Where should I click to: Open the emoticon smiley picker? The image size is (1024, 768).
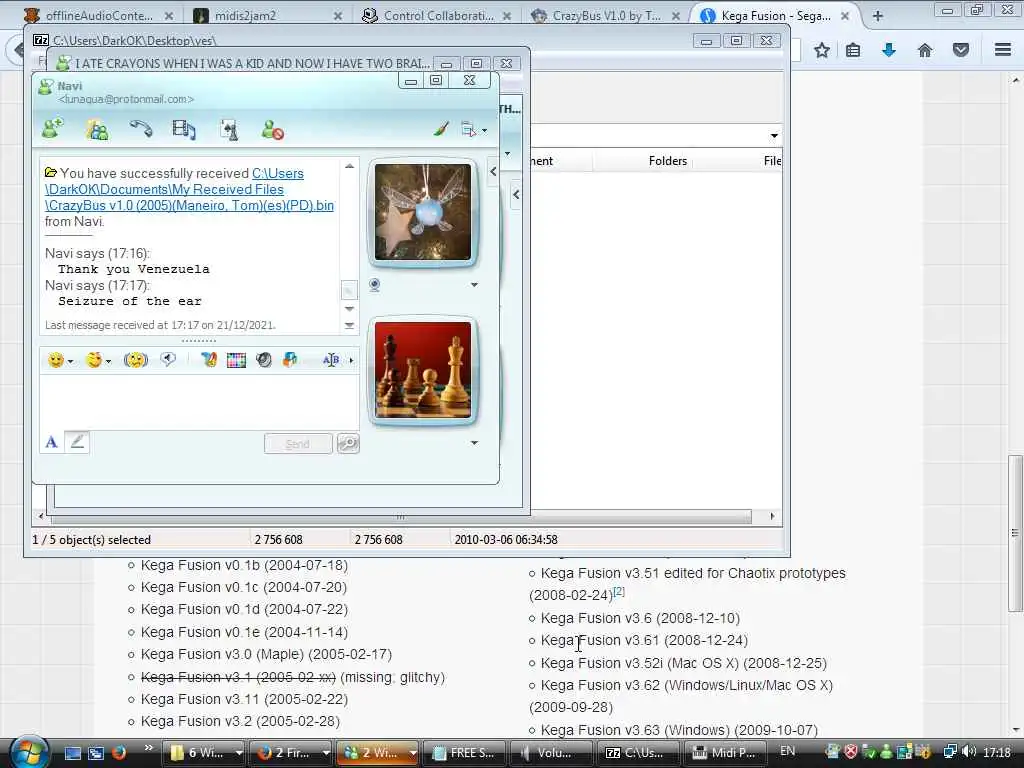(x=59, y=360)
